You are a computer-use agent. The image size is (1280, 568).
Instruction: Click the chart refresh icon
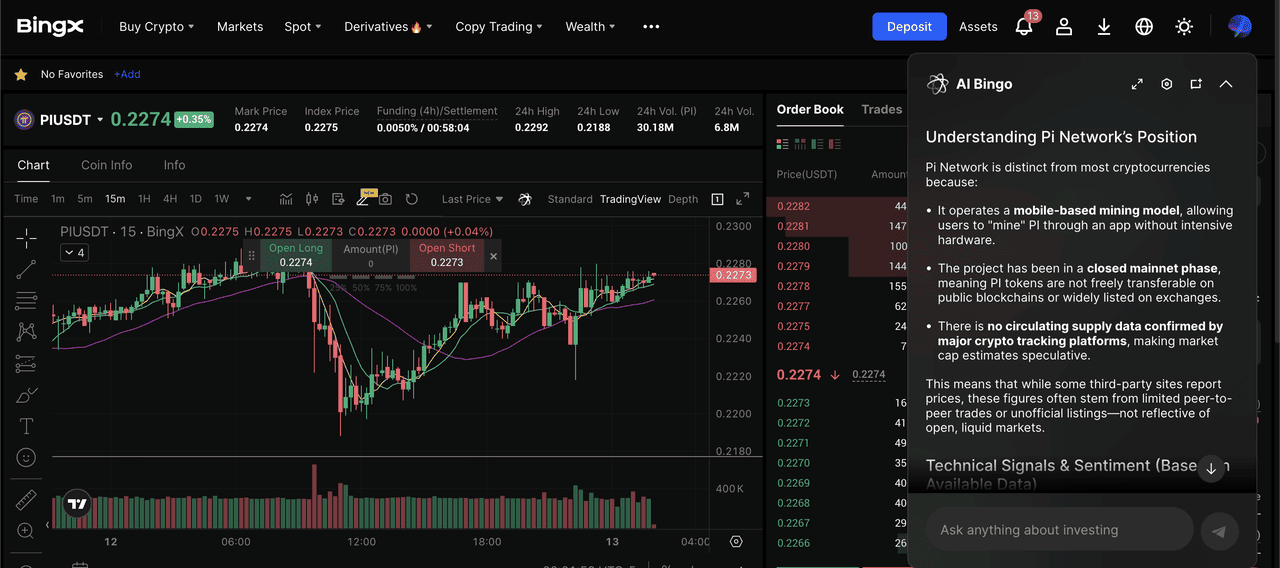[411, 199]
